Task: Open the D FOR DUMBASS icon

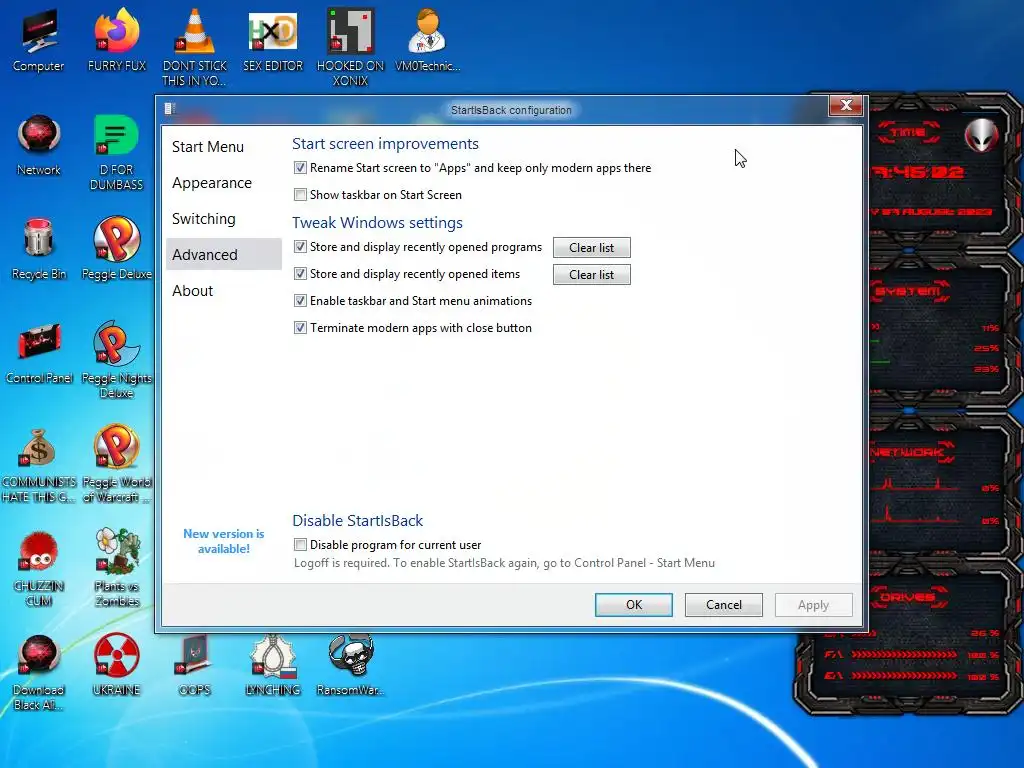Action: pyautogui.click(x=116, y=152)
